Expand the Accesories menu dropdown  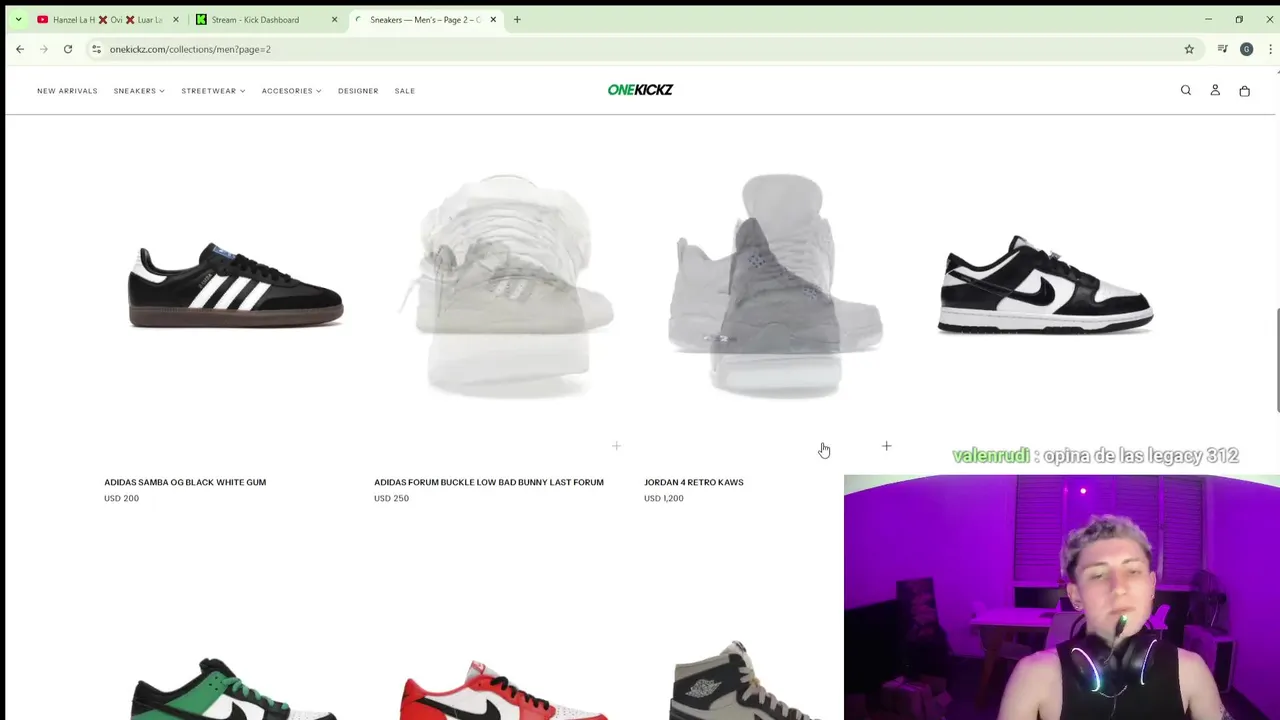tap(291, 91)
